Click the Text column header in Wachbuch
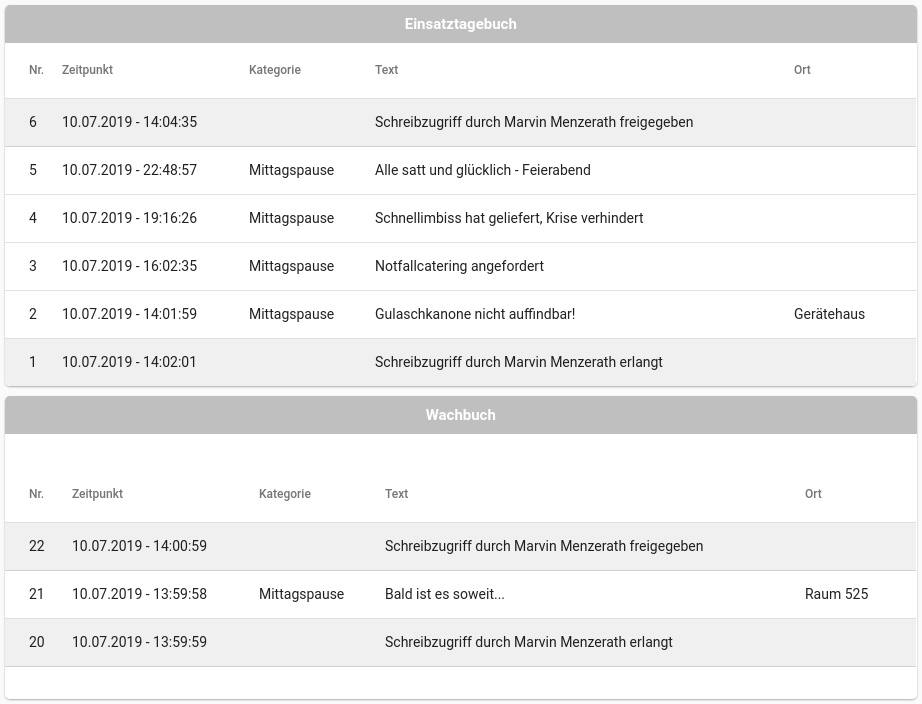The height and width of the screenshot is (704, 922). (x=396, y=494)
